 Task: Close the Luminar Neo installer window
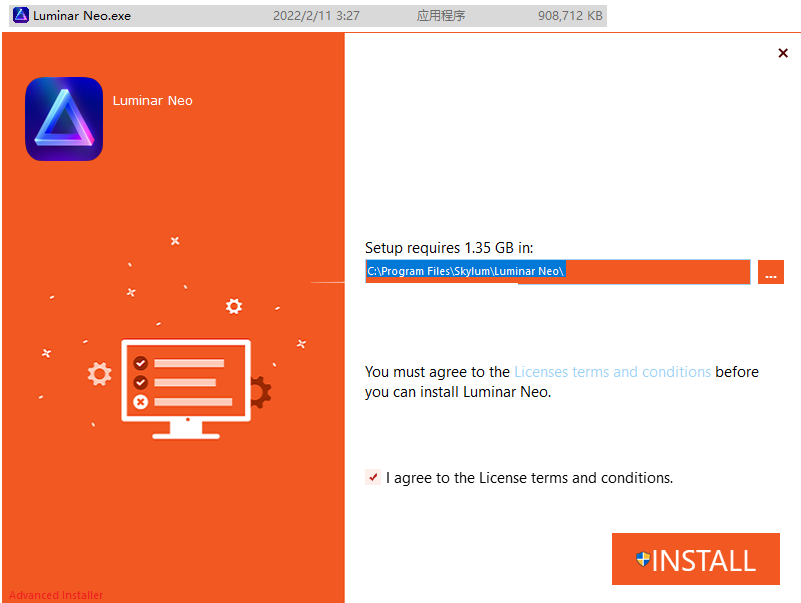pos(783,53)
